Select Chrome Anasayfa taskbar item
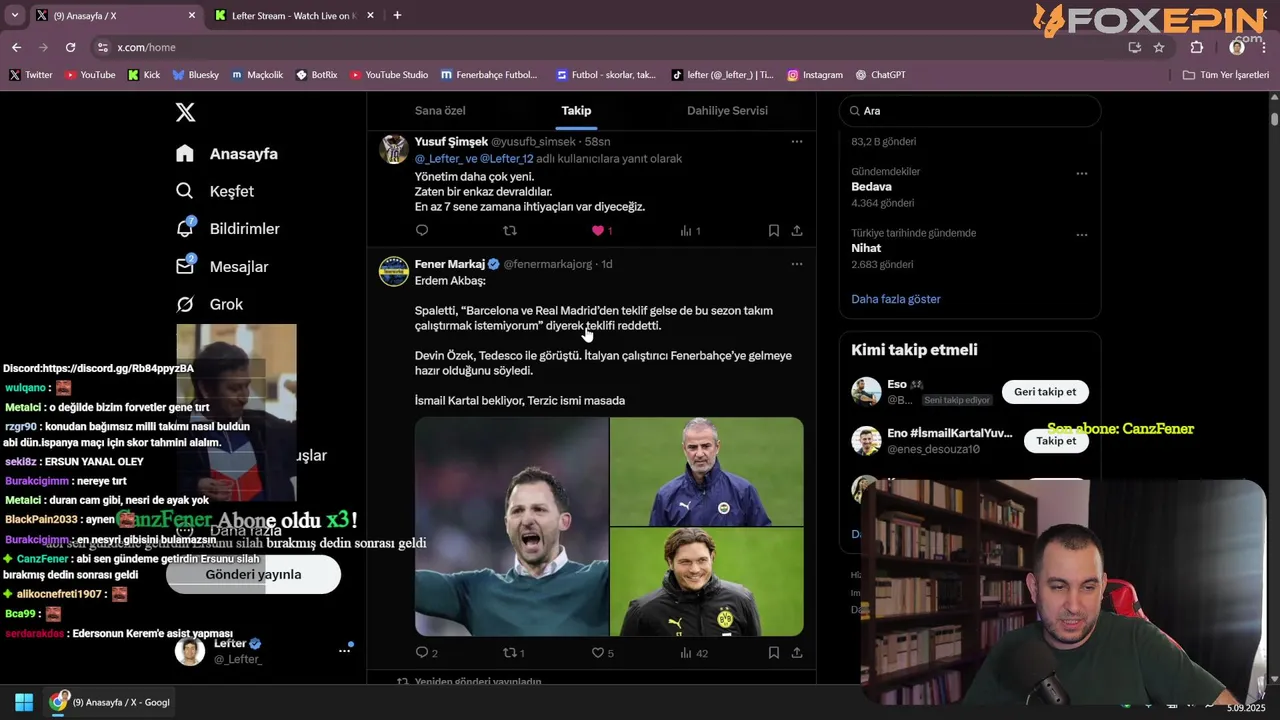 tap(111, 702)
